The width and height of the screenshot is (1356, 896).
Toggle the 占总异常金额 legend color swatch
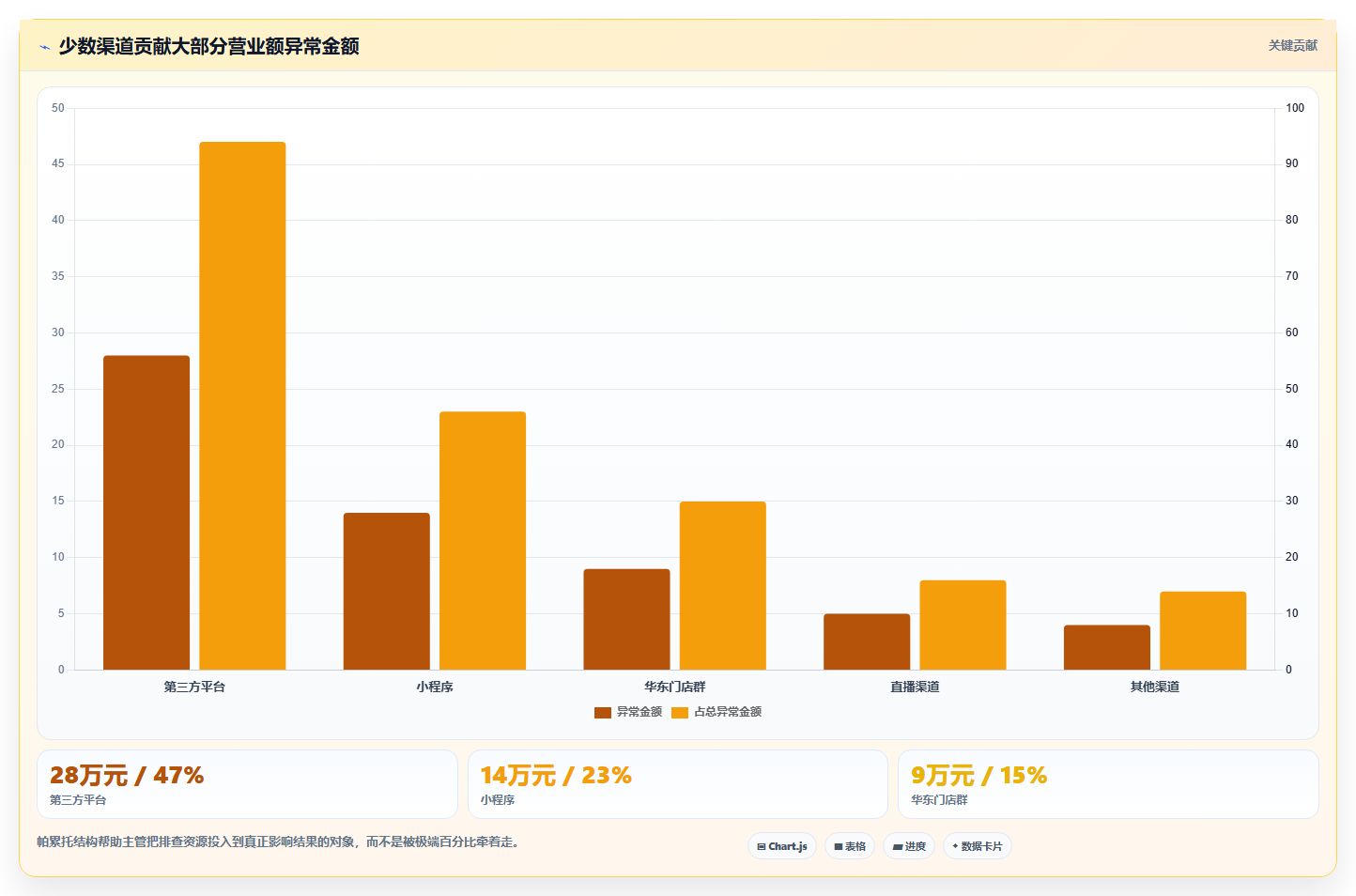680,713
